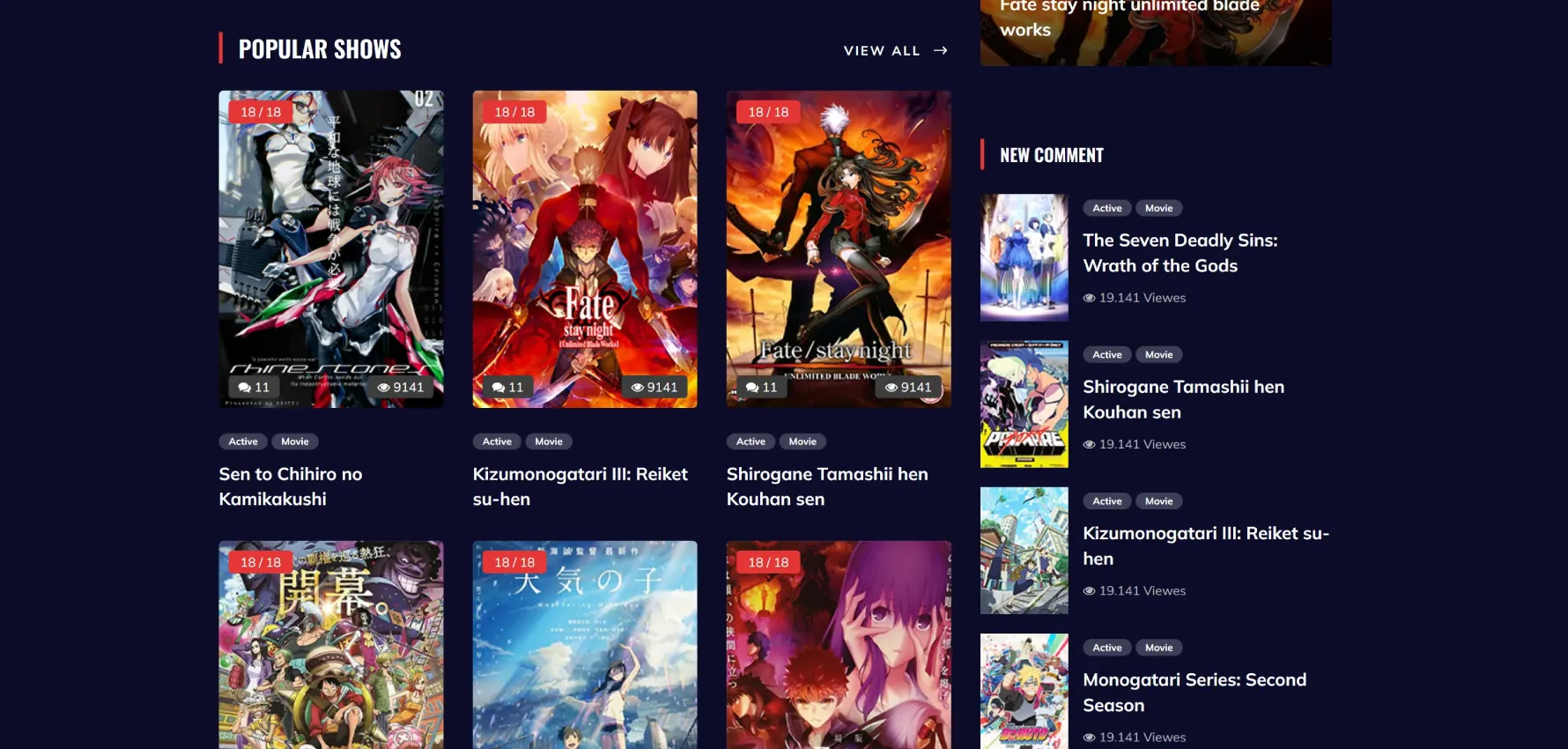The width and height of the screenshot is (1568, 749).
Task: Open the Shirogane Tamashii hen card poster
Action: 839,249
